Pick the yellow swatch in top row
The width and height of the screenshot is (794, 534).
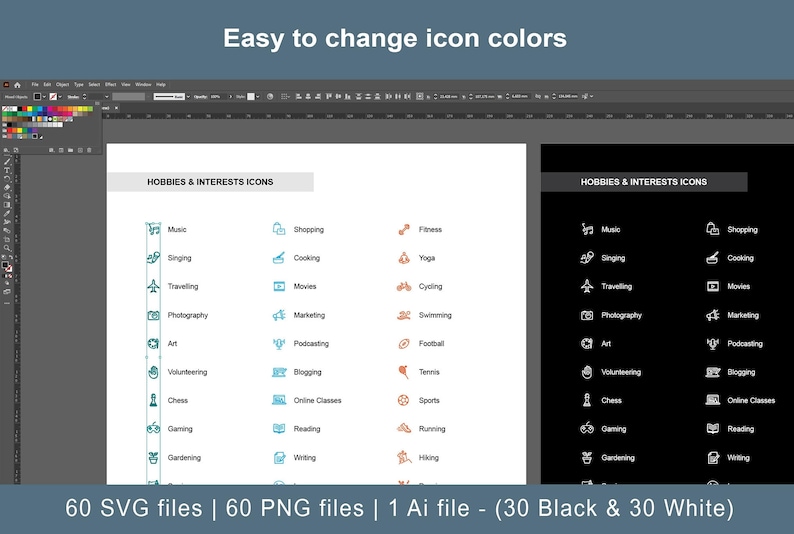click(x=29, y=109)
